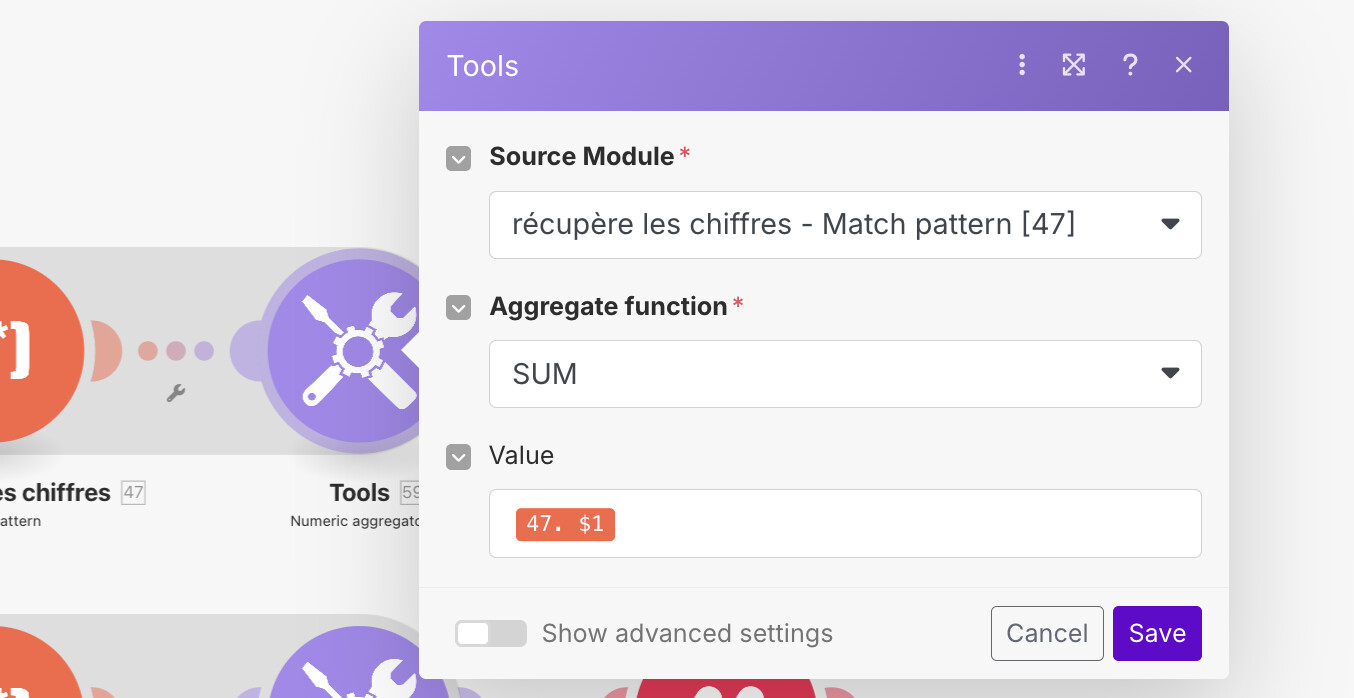Open help for the Tools module
This screenshot has height=698, width=1354.
(x=1130, y=65)
